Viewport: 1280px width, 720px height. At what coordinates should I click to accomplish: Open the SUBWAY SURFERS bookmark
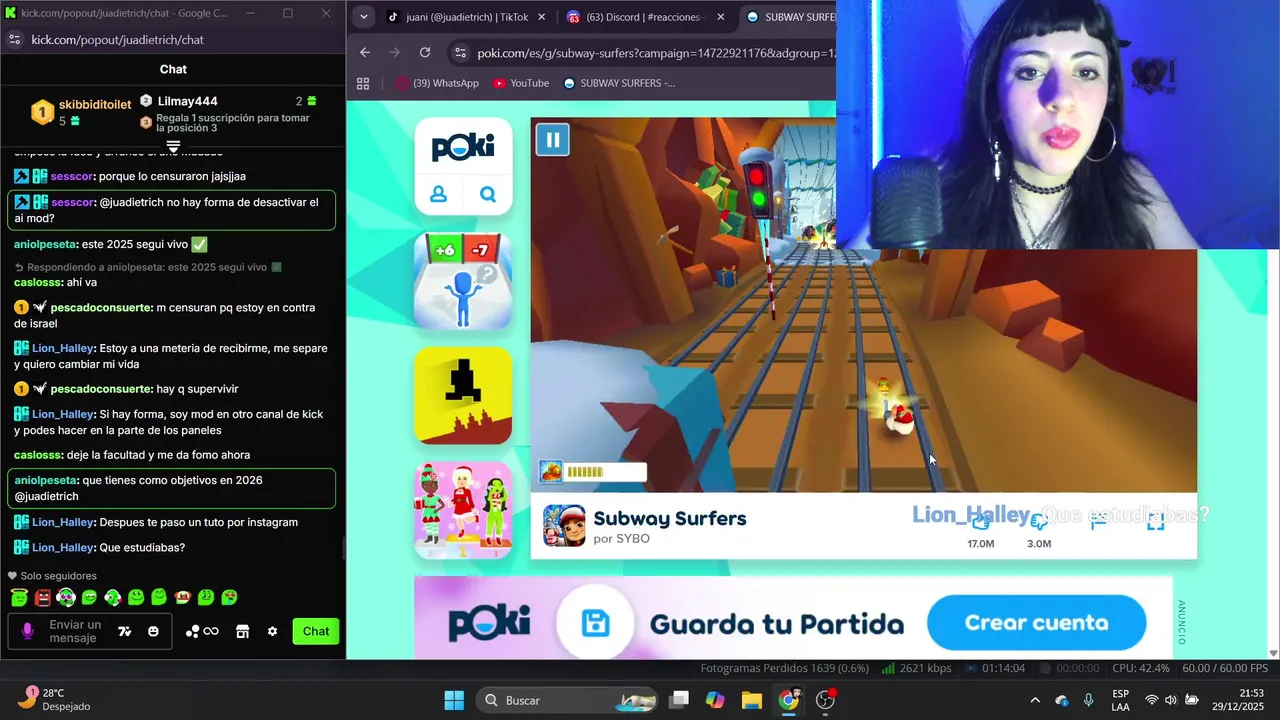620,83
